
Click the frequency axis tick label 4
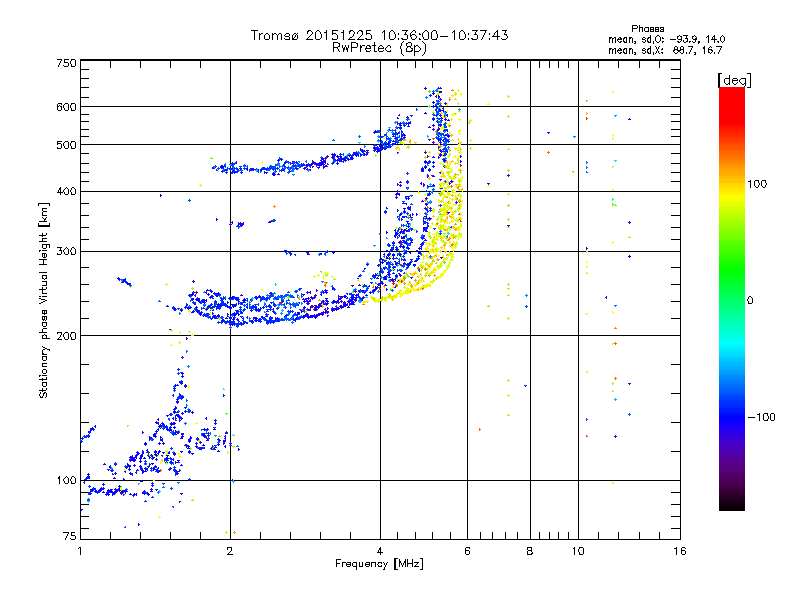click(380, 551)
